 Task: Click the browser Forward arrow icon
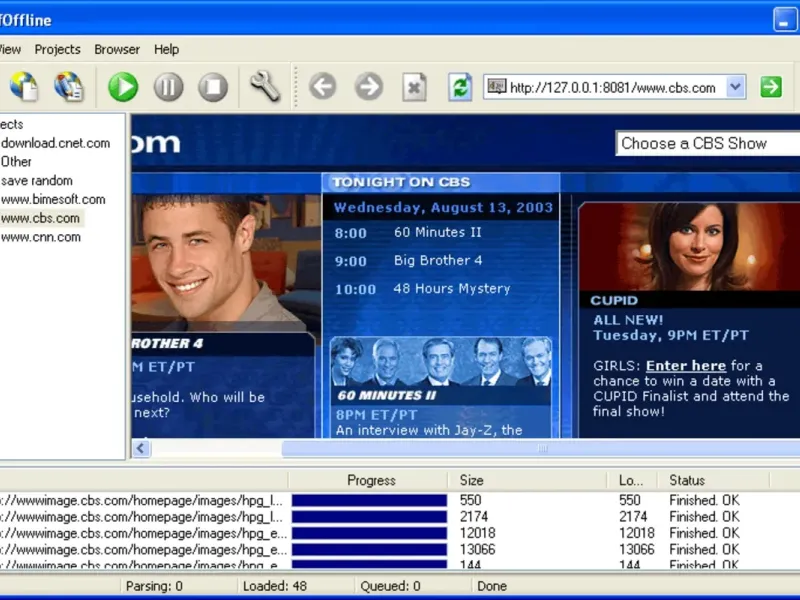369,87
